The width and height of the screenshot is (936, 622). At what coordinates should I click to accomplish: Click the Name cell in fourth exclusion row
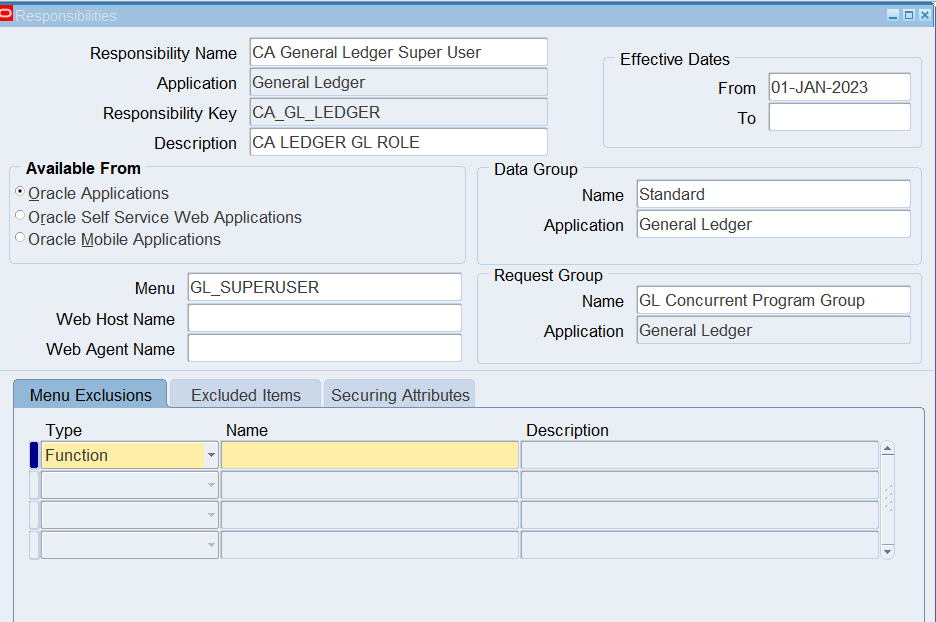[x=370, y=545]
